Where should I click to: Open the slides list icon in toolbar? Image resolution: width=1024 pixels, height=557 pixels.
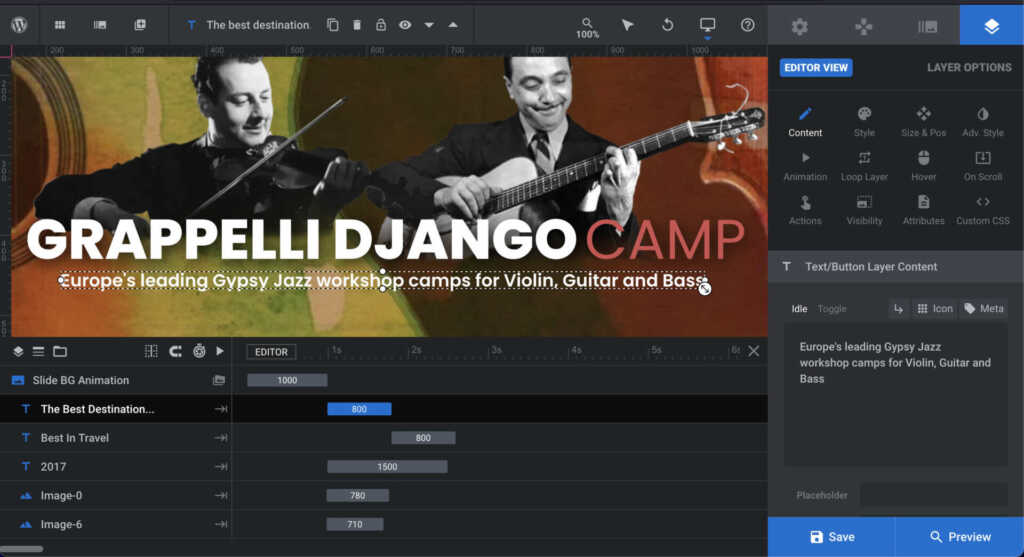(x=99, y=25)
